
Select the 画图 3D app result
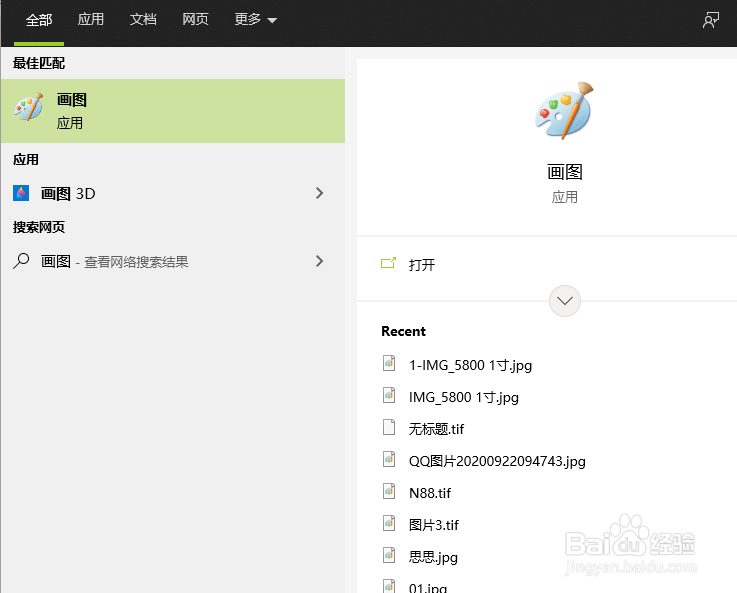click(x=173, y=193)
